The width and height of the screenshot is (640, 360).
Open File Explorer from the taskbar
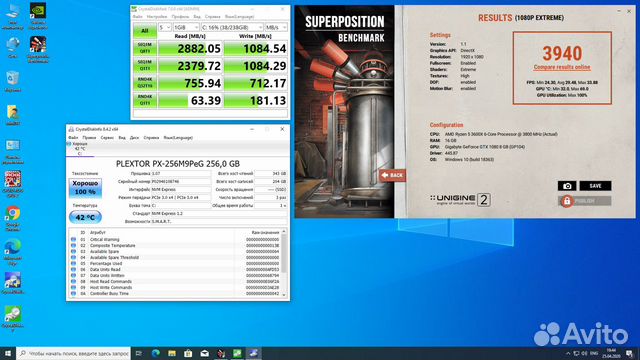172,353
